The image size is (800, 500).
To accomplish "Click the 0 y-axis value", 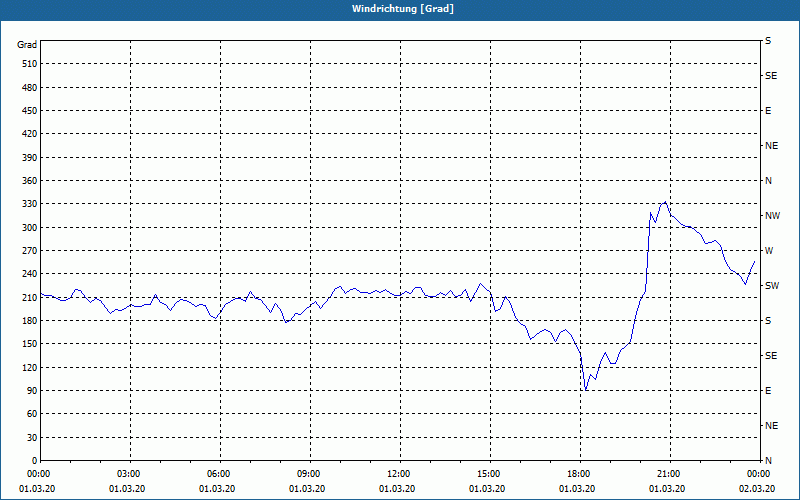I will (34, 461).
